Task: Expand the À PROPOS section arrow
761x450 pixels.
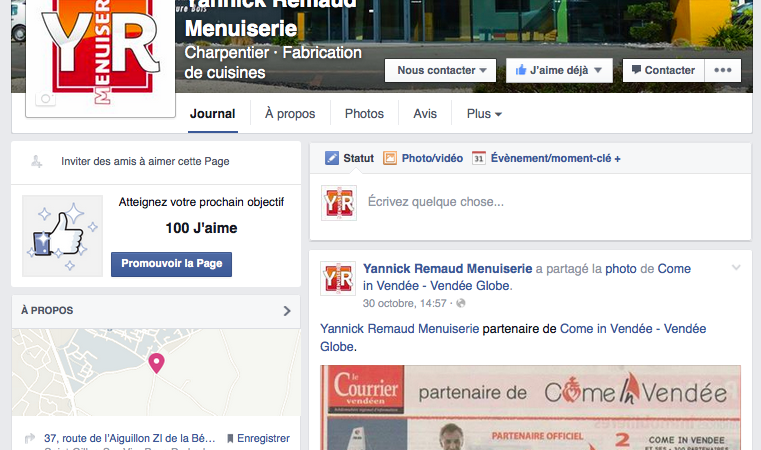Action: coord(287,311)
